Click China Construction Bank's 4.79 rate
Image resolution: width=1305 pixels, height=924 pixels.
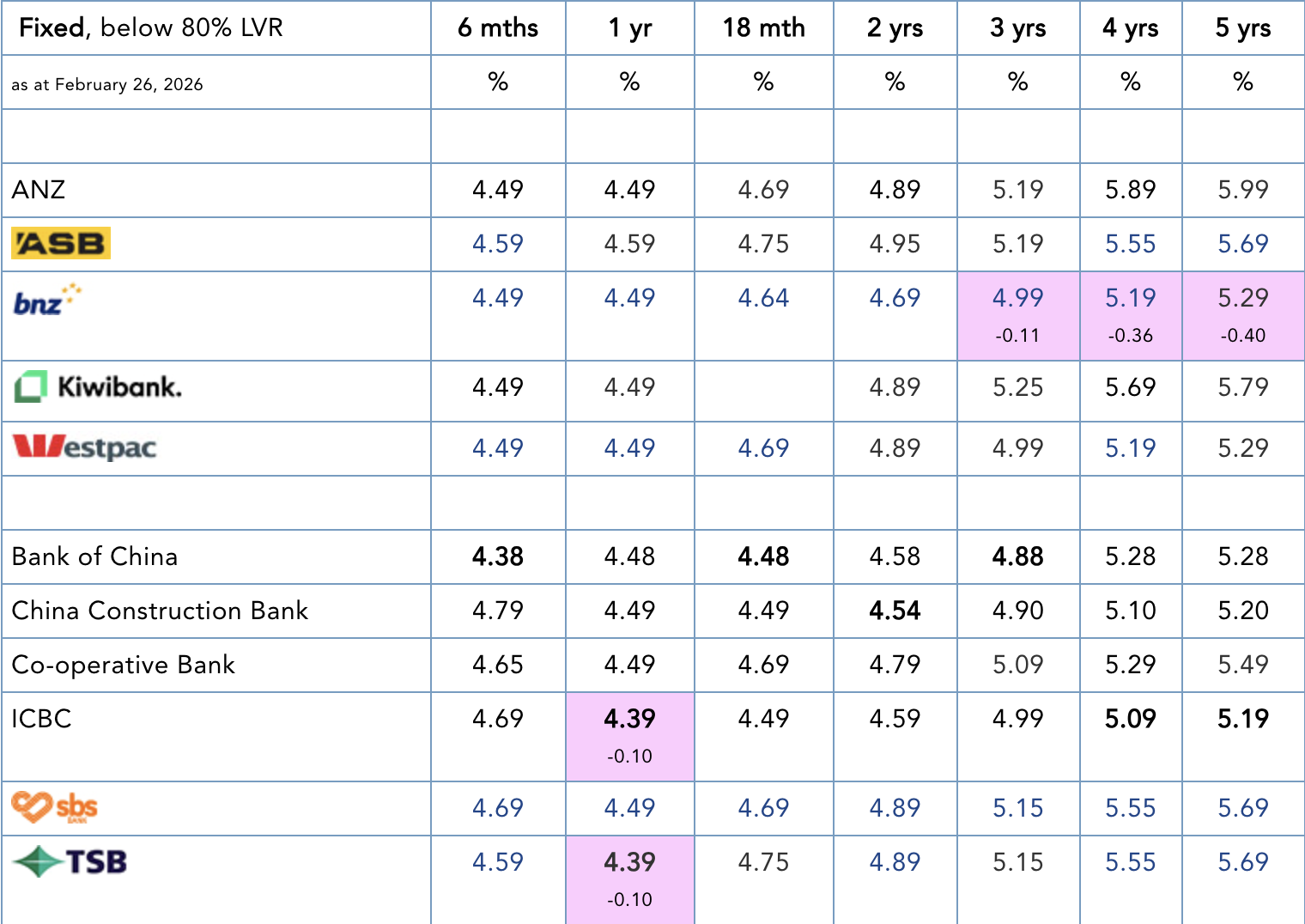pyautogui.click(x=498, y=611)
